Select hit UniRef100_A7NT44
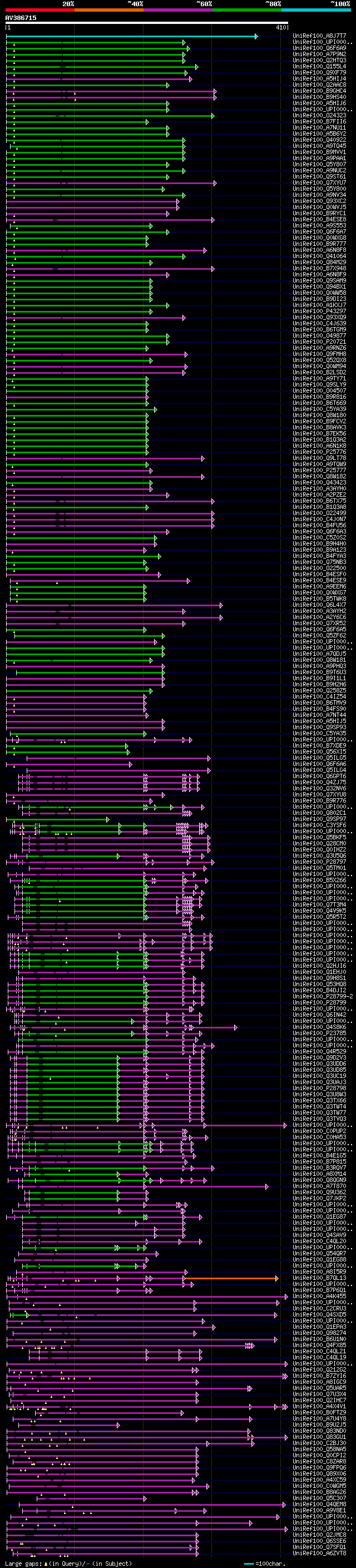Screen dimensions: 356x1568 319,715
